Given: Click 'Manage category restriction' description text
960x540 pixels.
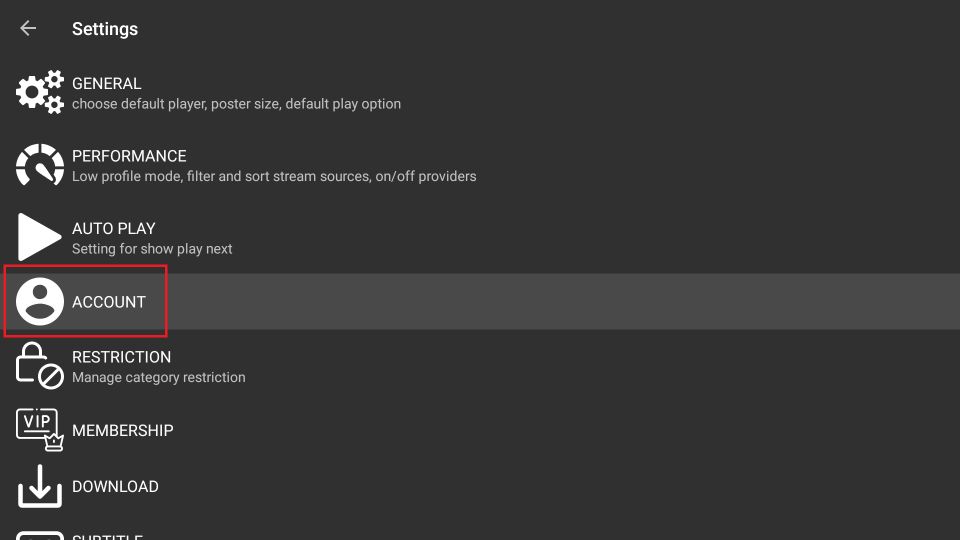Looking at the screenshot, I should [159, 377].
